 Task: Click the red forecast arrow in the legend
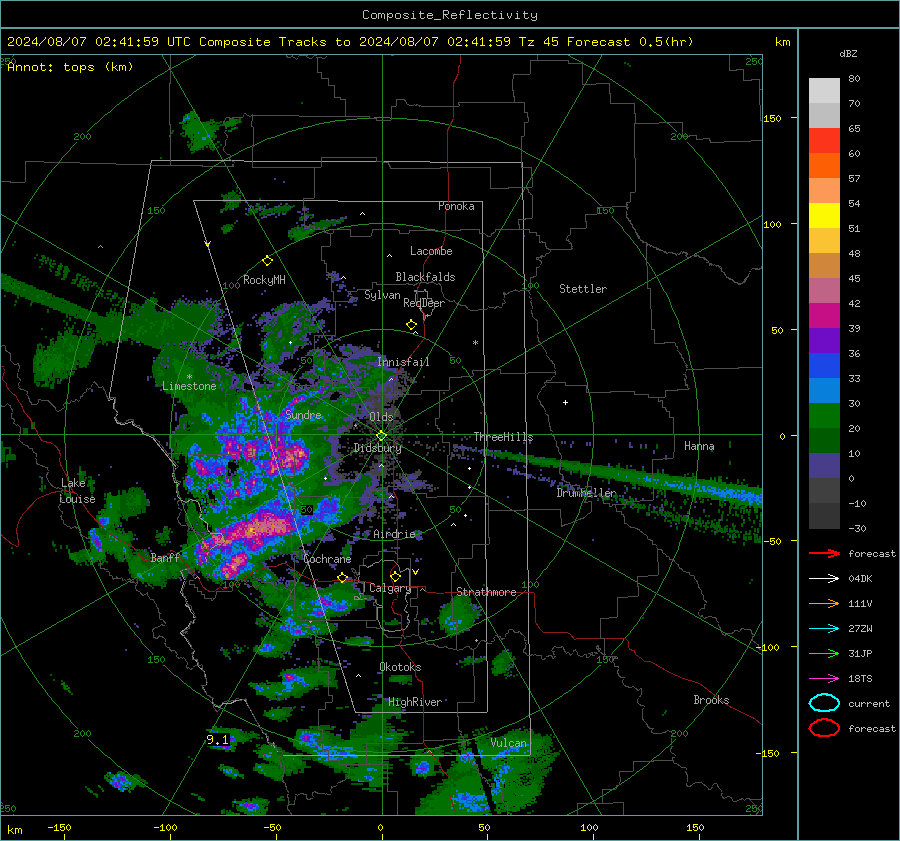(824, 553)
